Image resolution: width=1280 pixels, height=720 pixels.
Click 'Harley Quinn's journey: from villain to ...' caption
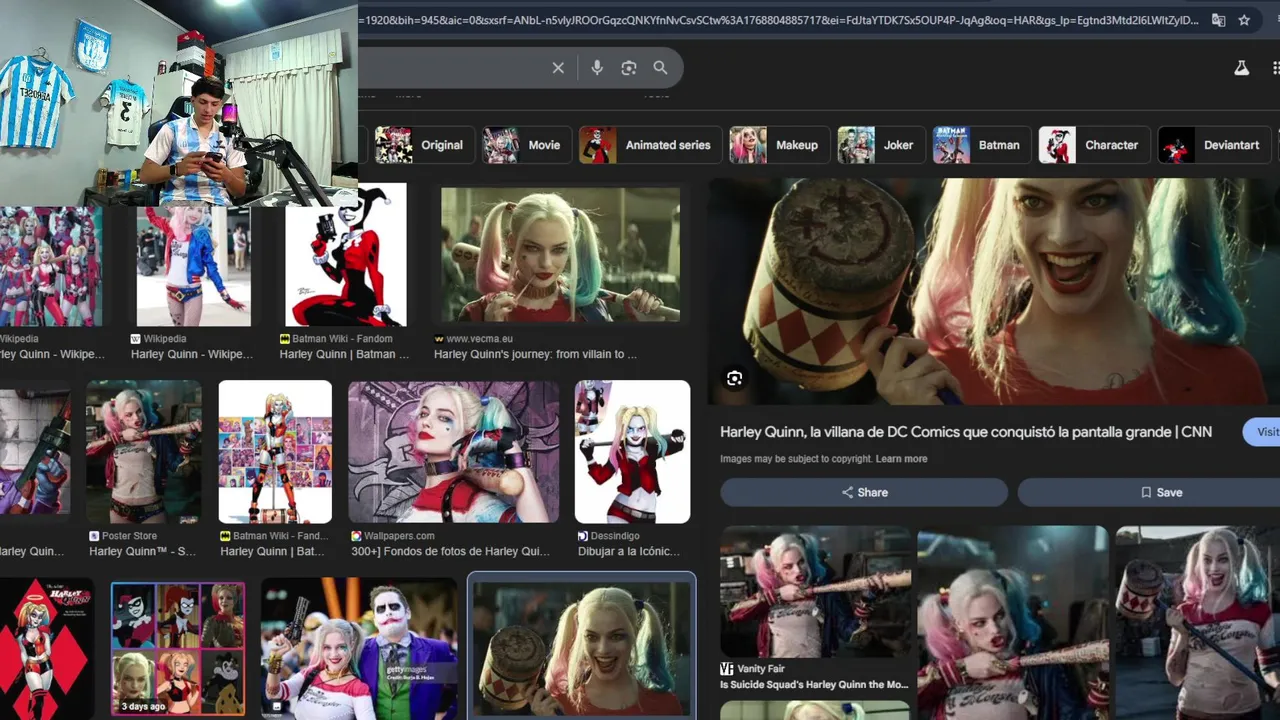(x=535, y=354)
